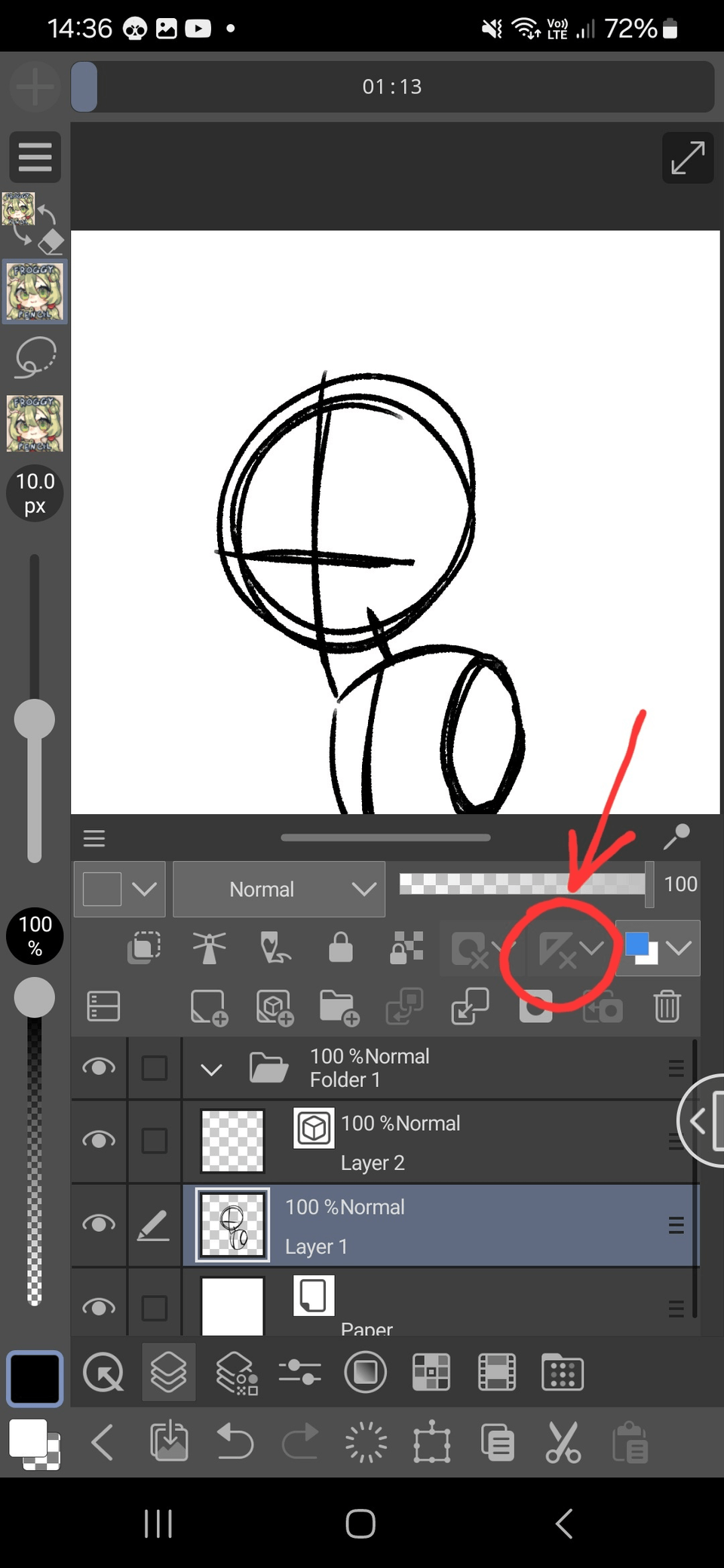Go to Android home screen
This screenshot has width=724, height=1568.
click(360, 1524)
